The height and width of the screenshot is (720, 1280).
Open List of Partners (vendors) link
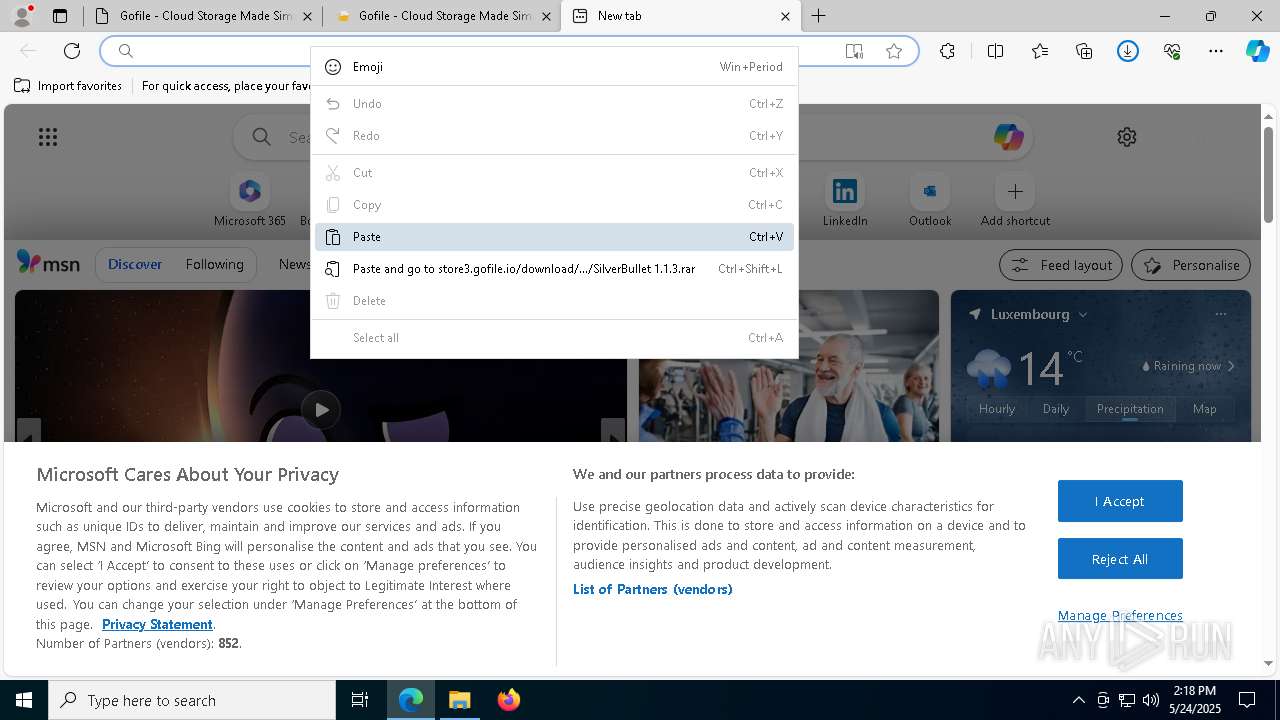(653, 589)
